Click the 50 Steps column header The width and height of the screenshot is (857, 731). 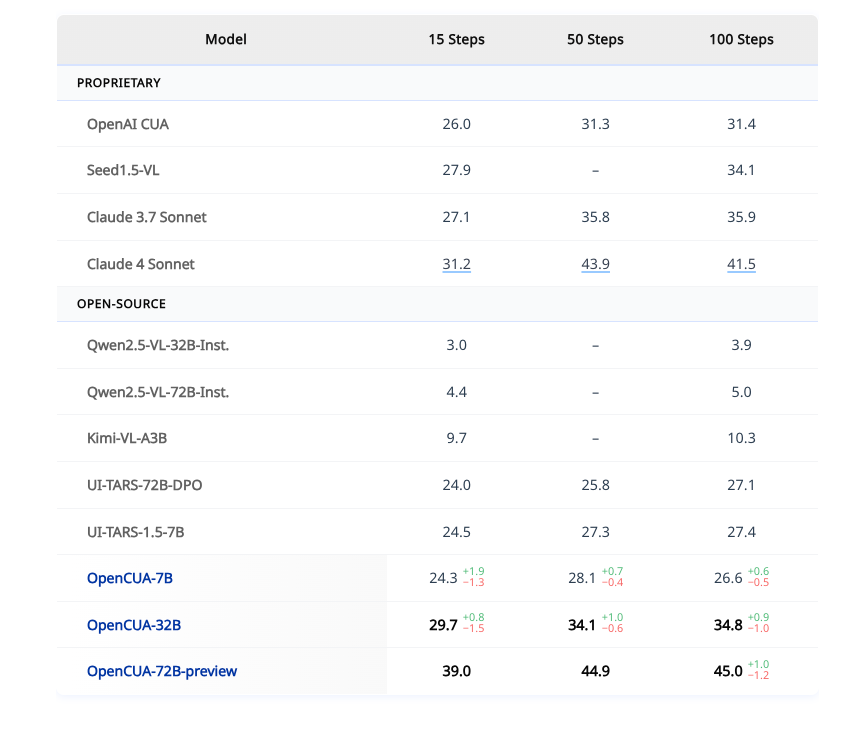pos(595,40)
